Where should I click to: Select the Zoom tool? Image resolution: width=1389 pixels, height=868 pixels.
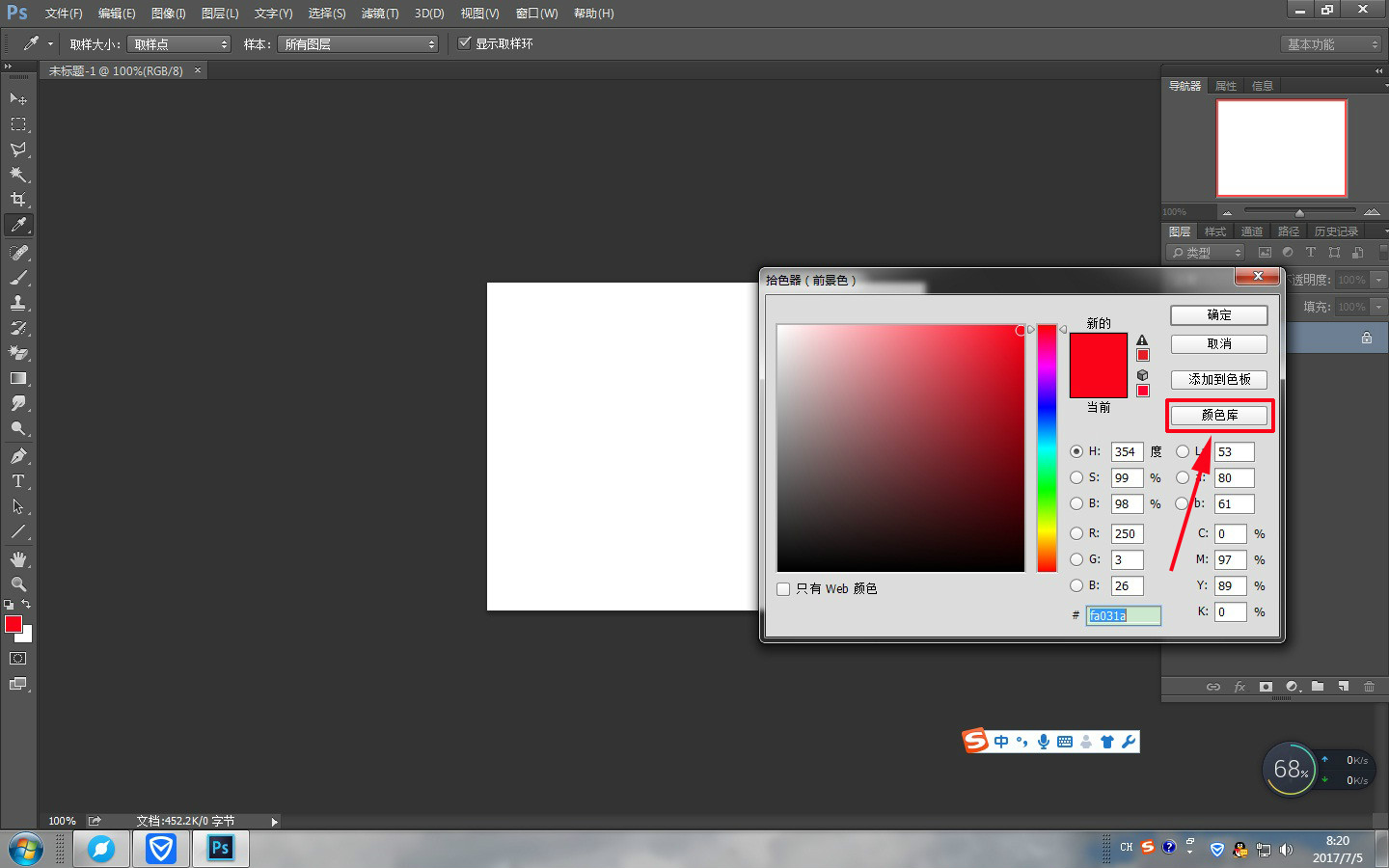pyautogui.click(x=18, y=584)
